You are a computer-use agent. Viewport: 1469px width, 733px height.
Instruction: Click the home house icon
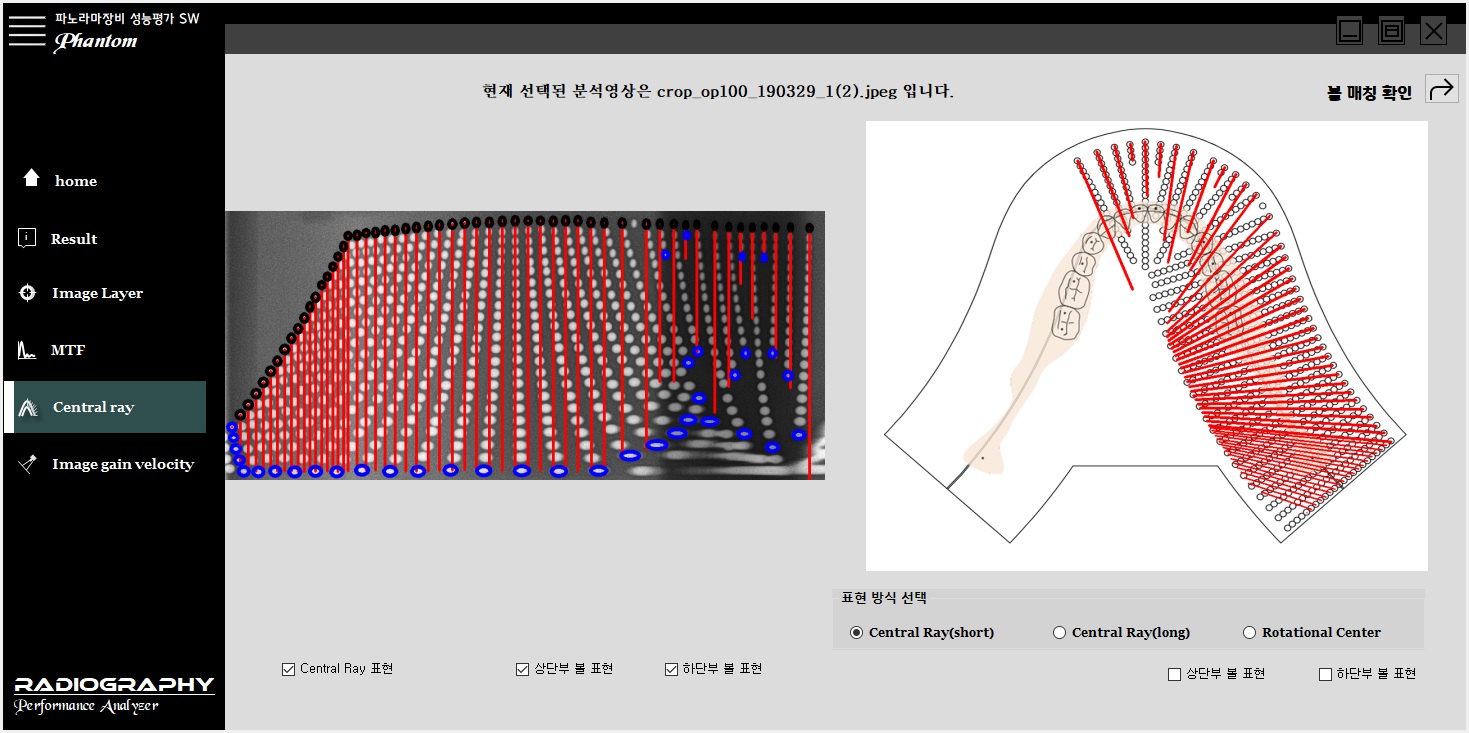31,178
